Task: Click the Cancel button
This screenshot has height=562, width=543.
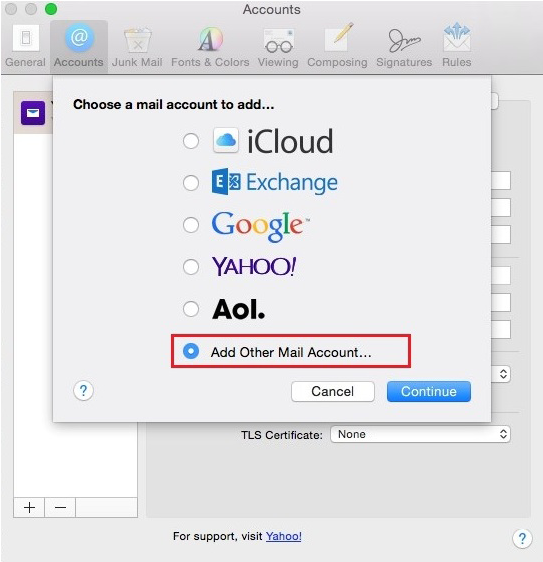Action: point(333,391)
